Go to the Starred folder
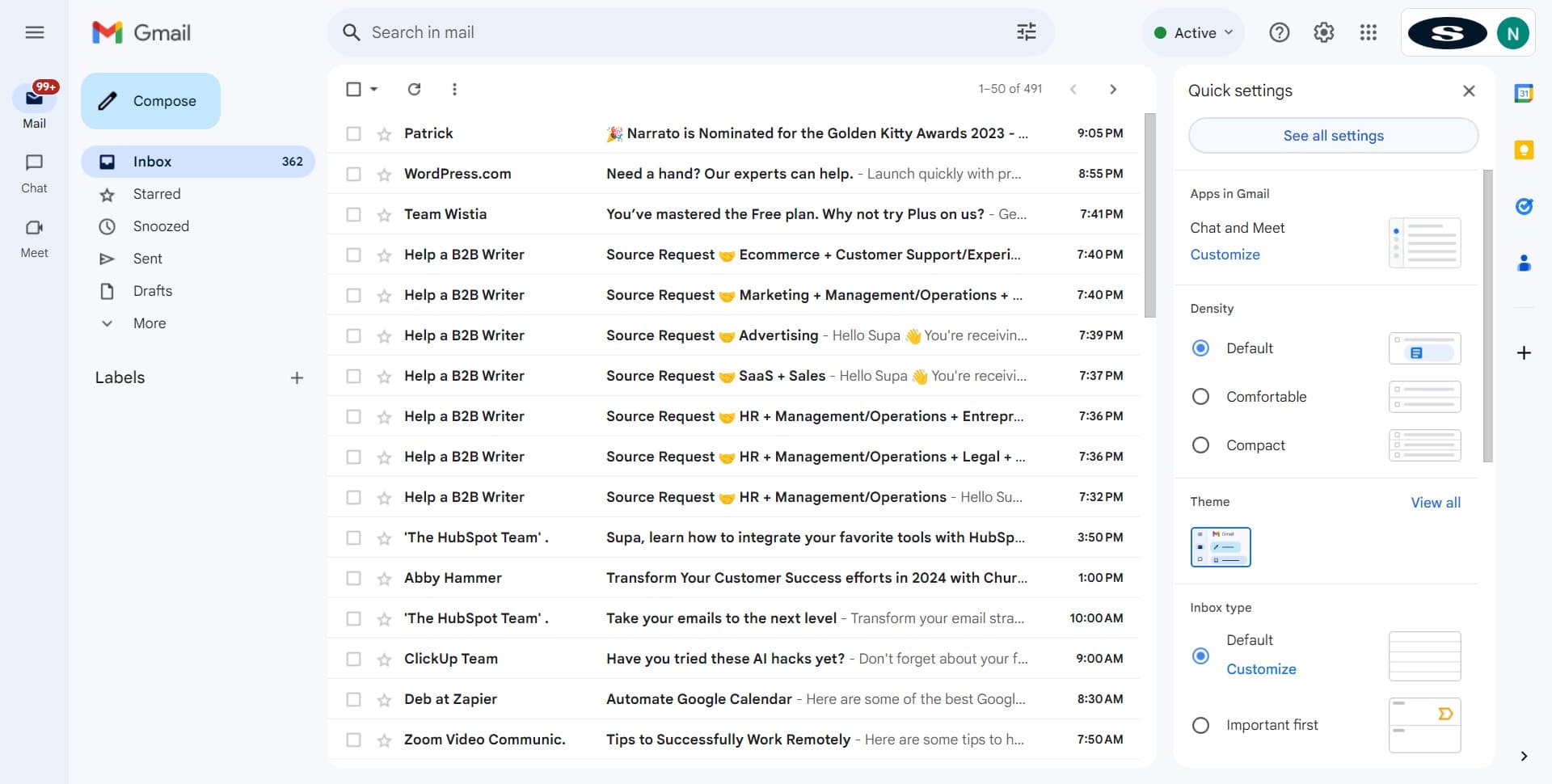1552x784 pixels. point(157,194)
